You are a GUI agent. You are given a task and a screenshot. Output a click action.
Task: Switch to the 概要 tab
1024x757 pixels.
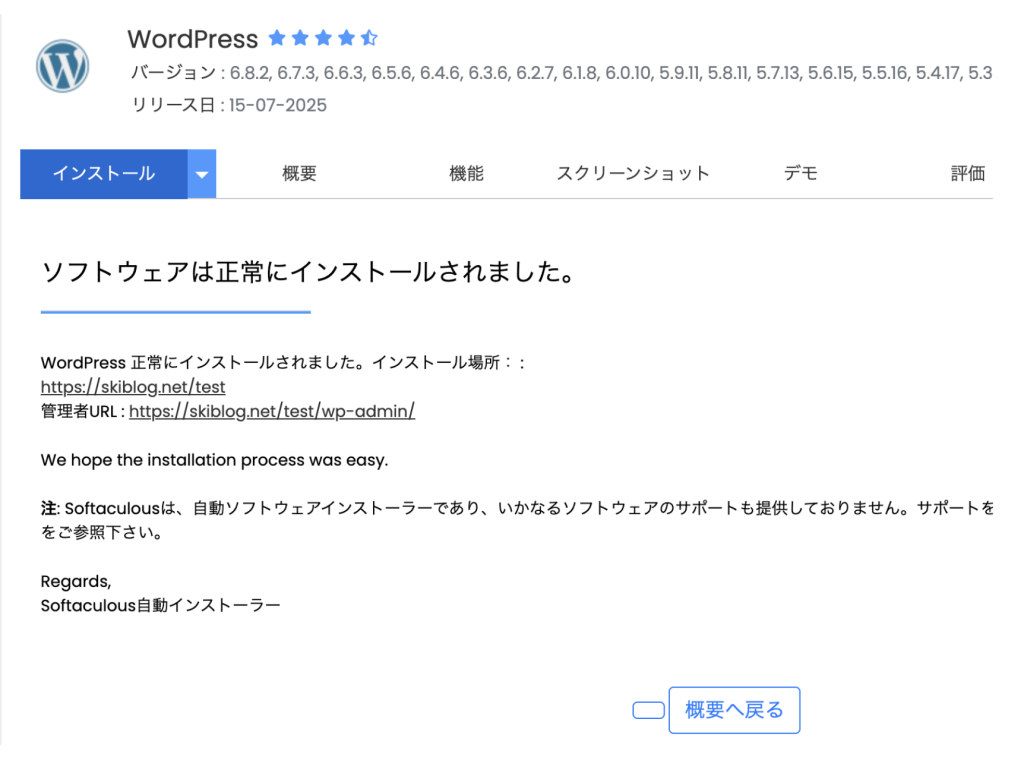coord(299,174)
